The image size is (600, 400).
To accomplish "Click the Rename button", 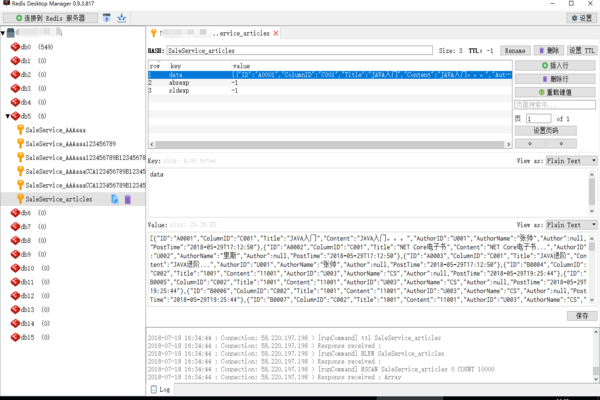I will (515, 51).
